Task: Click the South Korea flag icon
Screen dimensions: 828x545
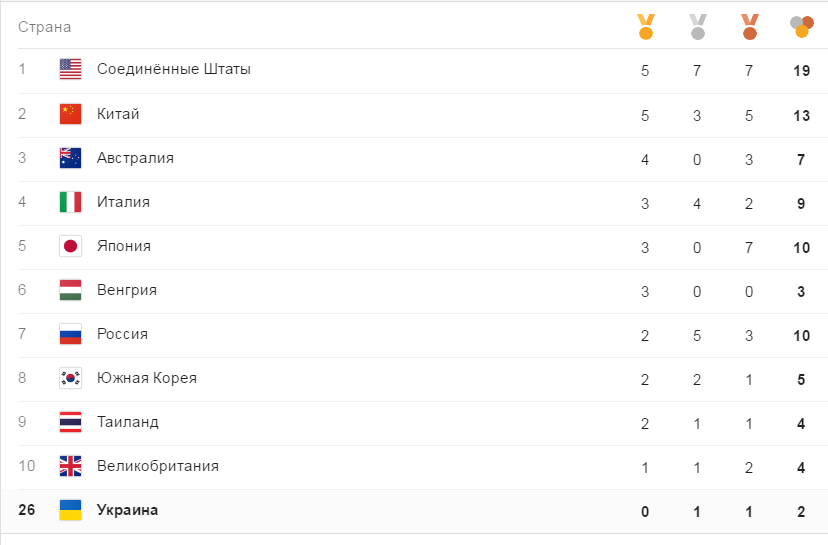Action: coord(70,378)
